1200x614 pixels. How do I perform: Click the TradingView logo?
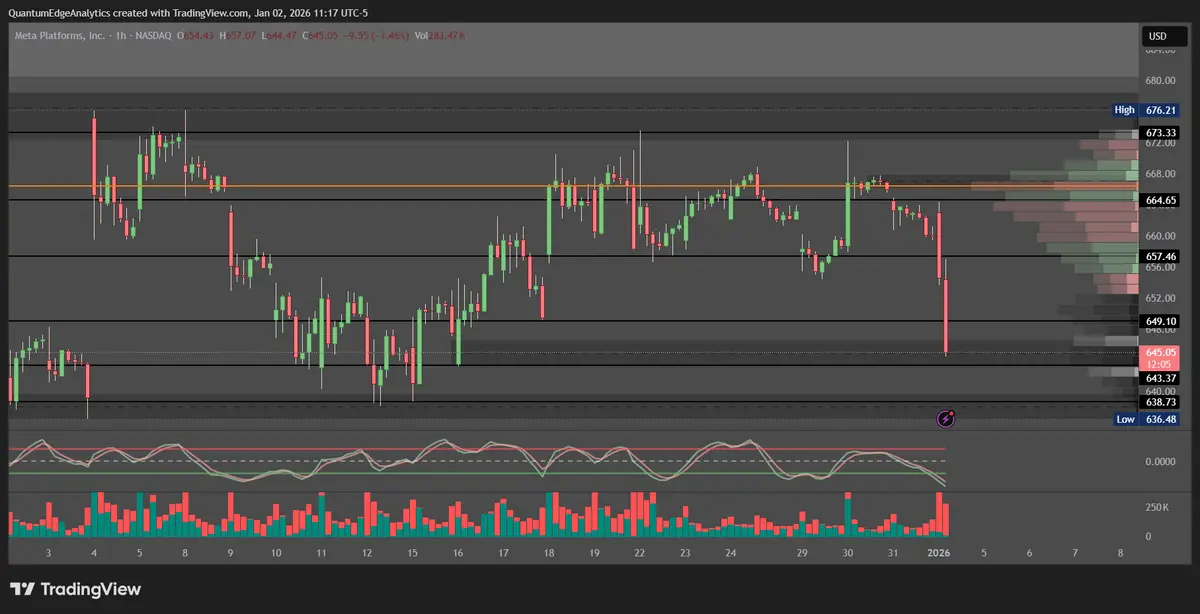tap(75, 590)
